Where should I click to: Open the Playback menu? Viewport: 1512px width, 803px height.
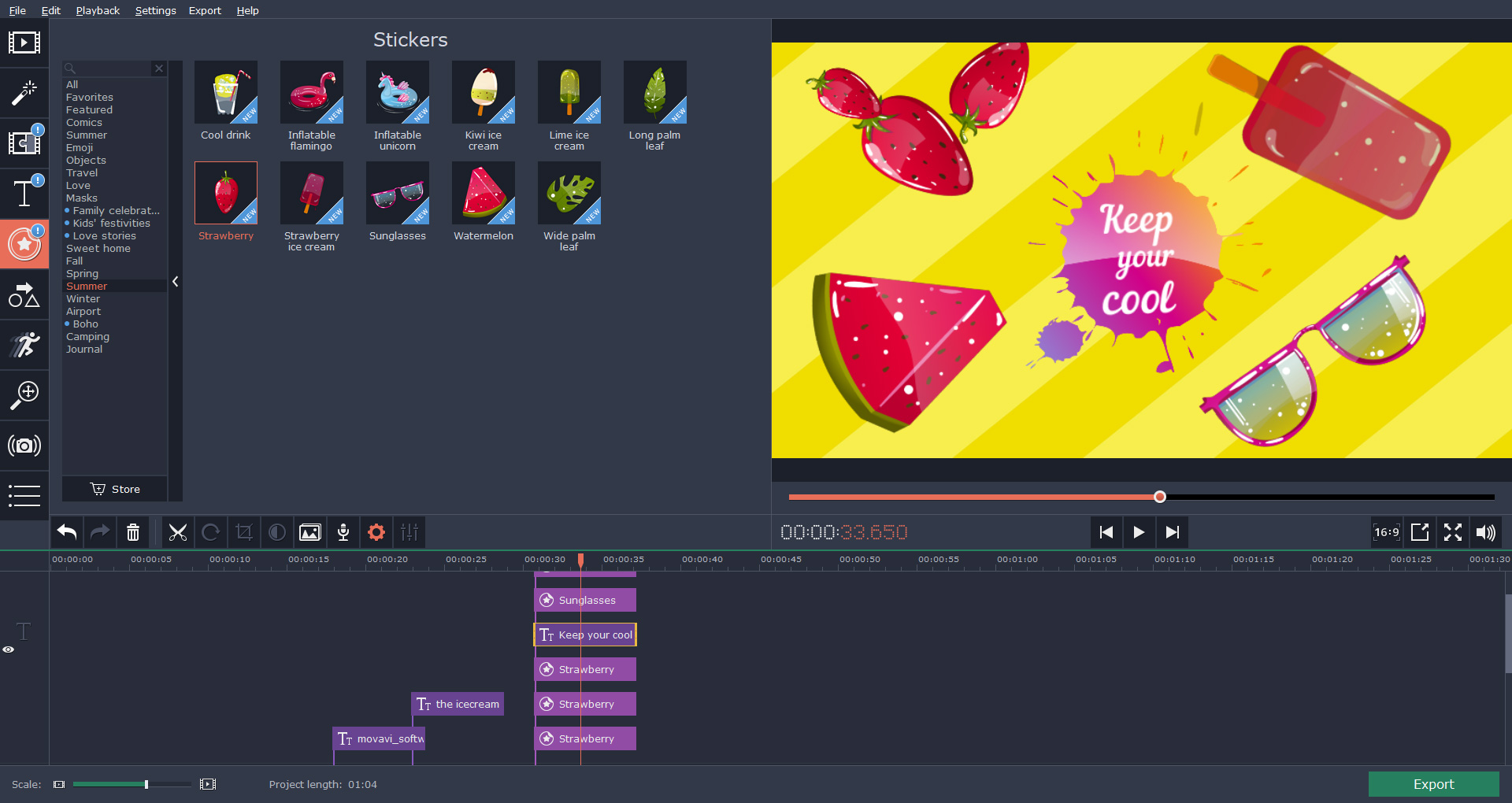tap(97, 10)
